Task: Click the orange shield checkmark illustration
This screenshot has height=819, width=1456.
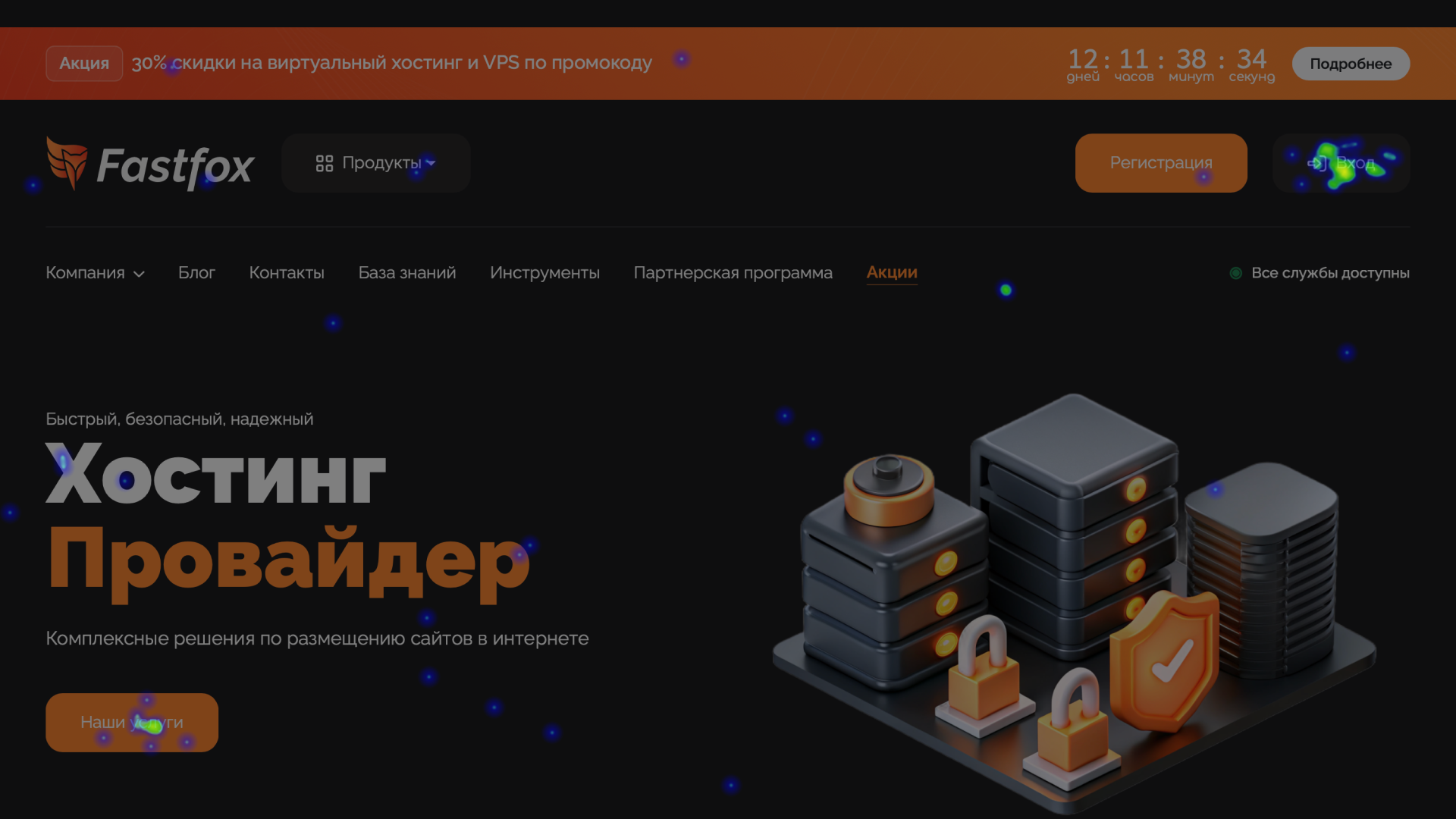Action: 1164,660
